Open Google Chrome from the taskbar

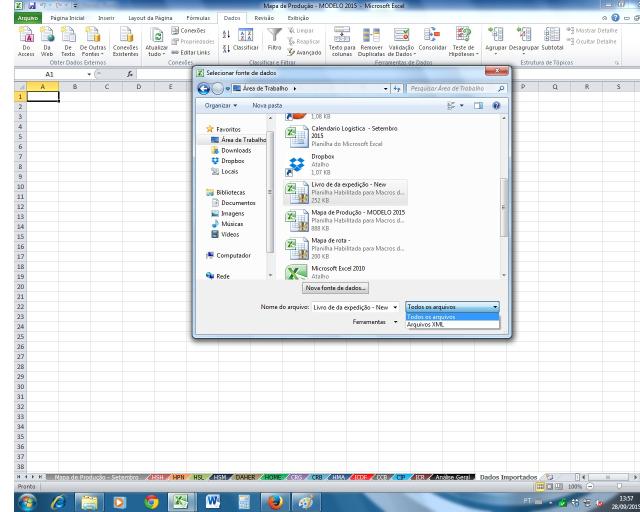pos(151,502)
